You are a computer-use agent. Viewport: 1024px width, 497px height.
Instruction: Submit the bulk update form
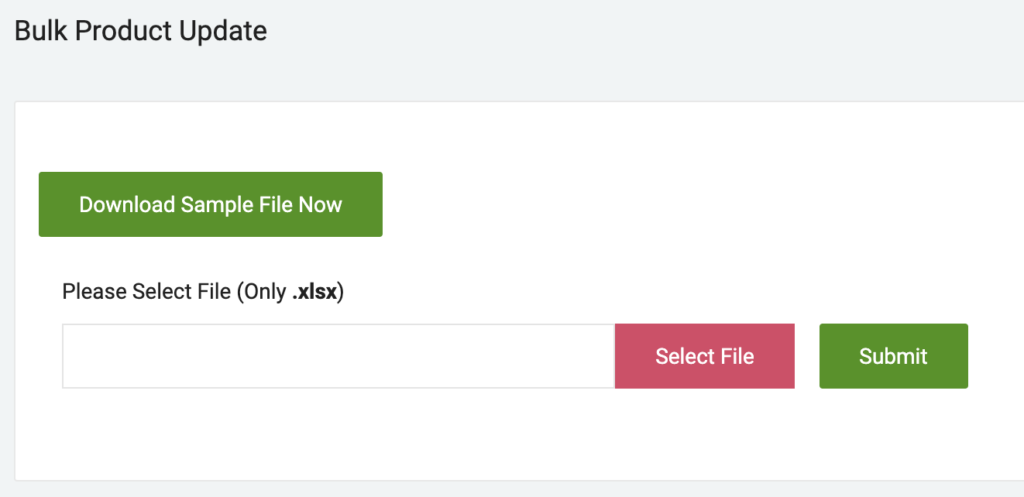(893, 356)
